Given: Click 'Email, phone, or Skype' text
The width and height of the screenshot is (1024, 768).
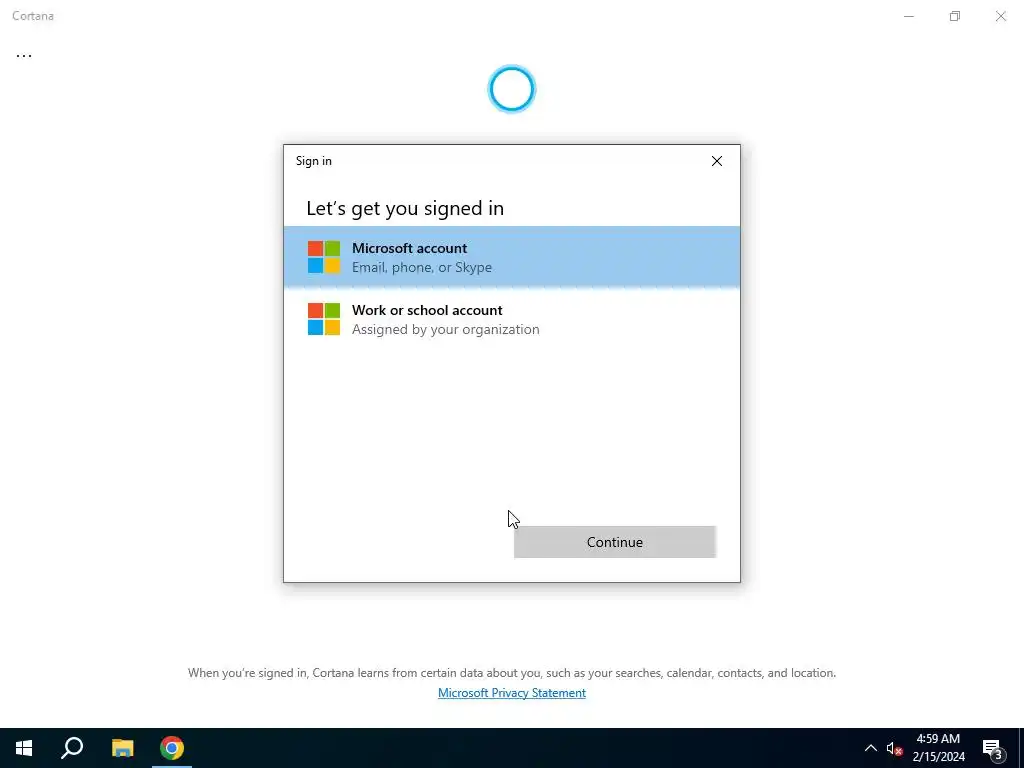Looking at the screenshot, I should coord(422,267).
